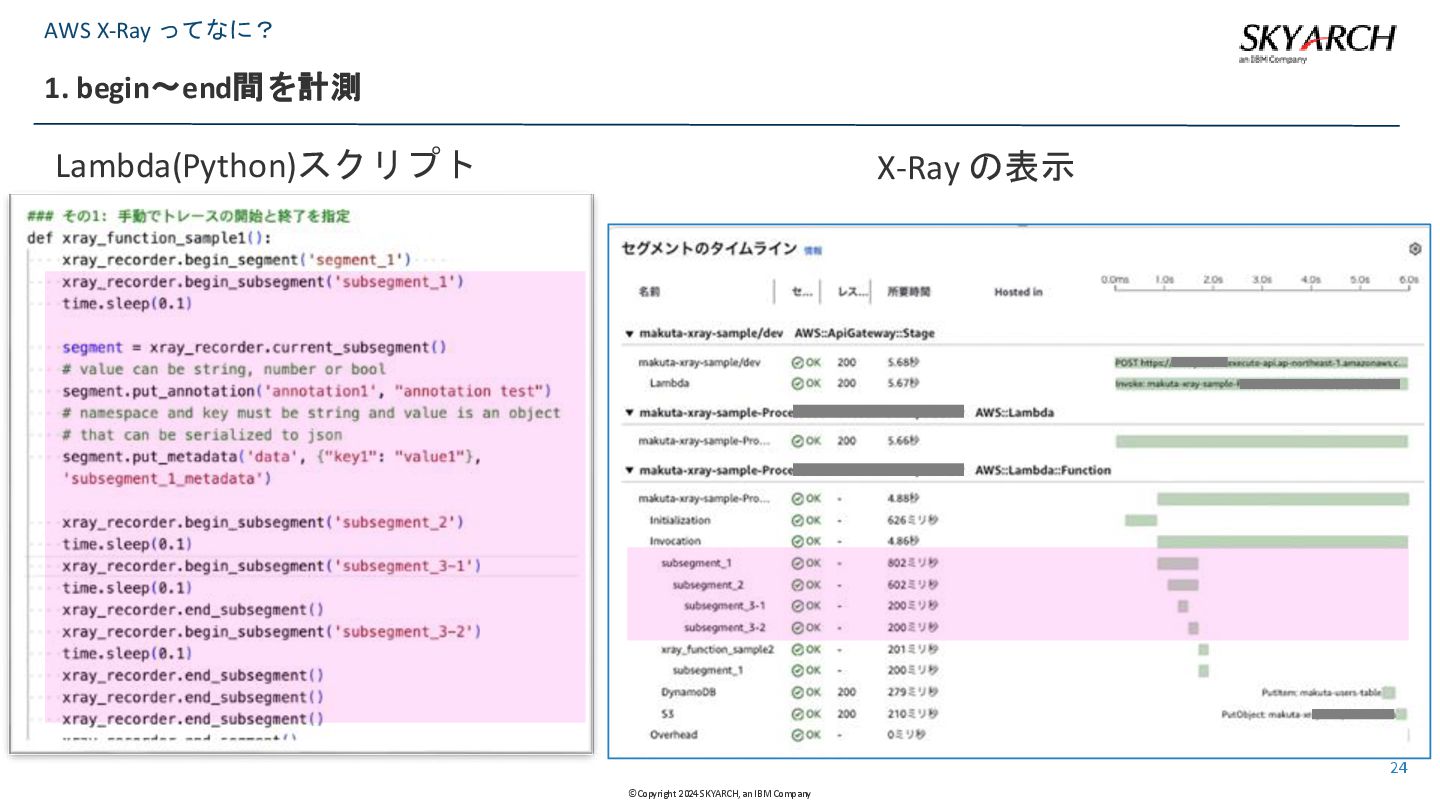Collapse the makuta-xray-sample/dev AWS::ApiGateway::Stage group

[x=629, y=333]
